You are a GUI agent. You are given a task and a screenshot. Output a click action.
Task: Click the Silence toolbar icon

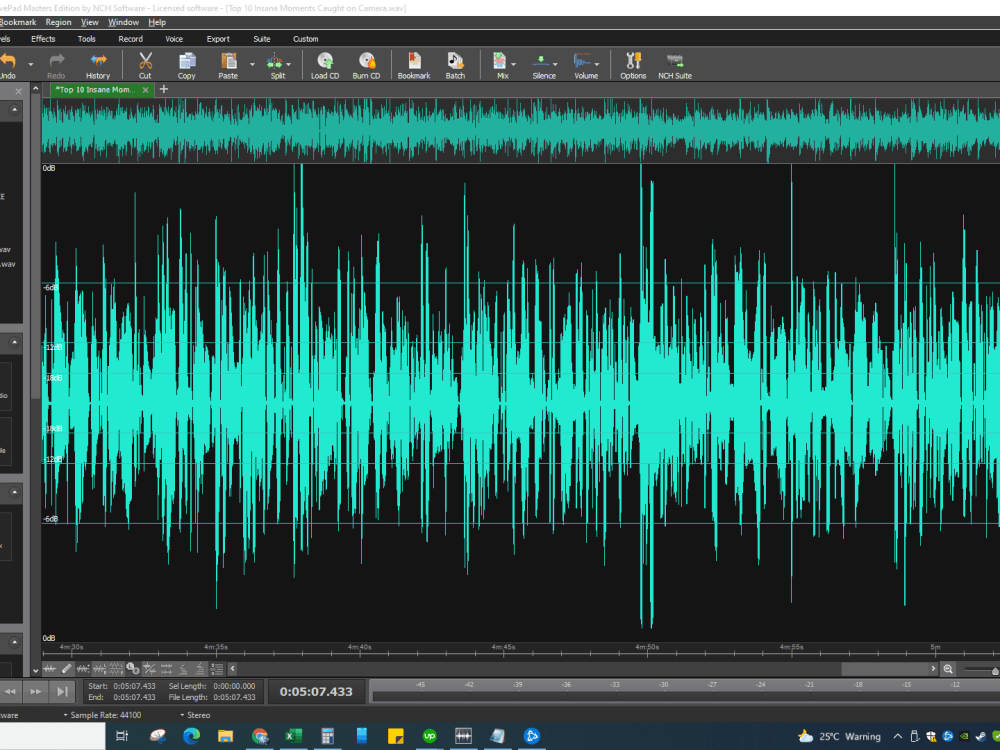pyautogui.click(x=541, y=61)
